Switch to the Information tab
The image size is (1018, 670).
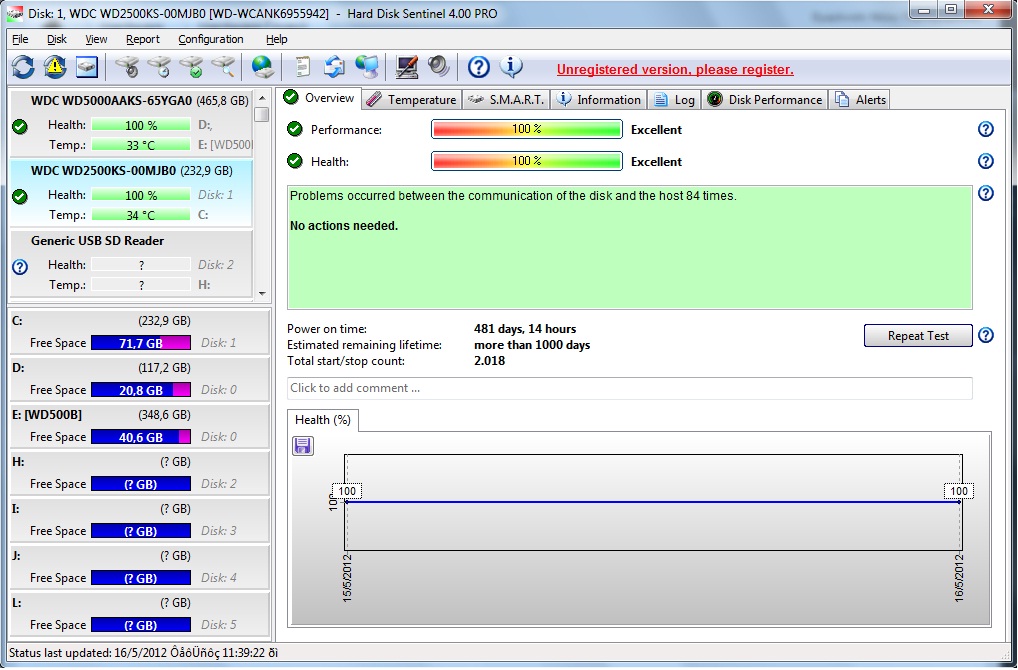pos(599,99)
